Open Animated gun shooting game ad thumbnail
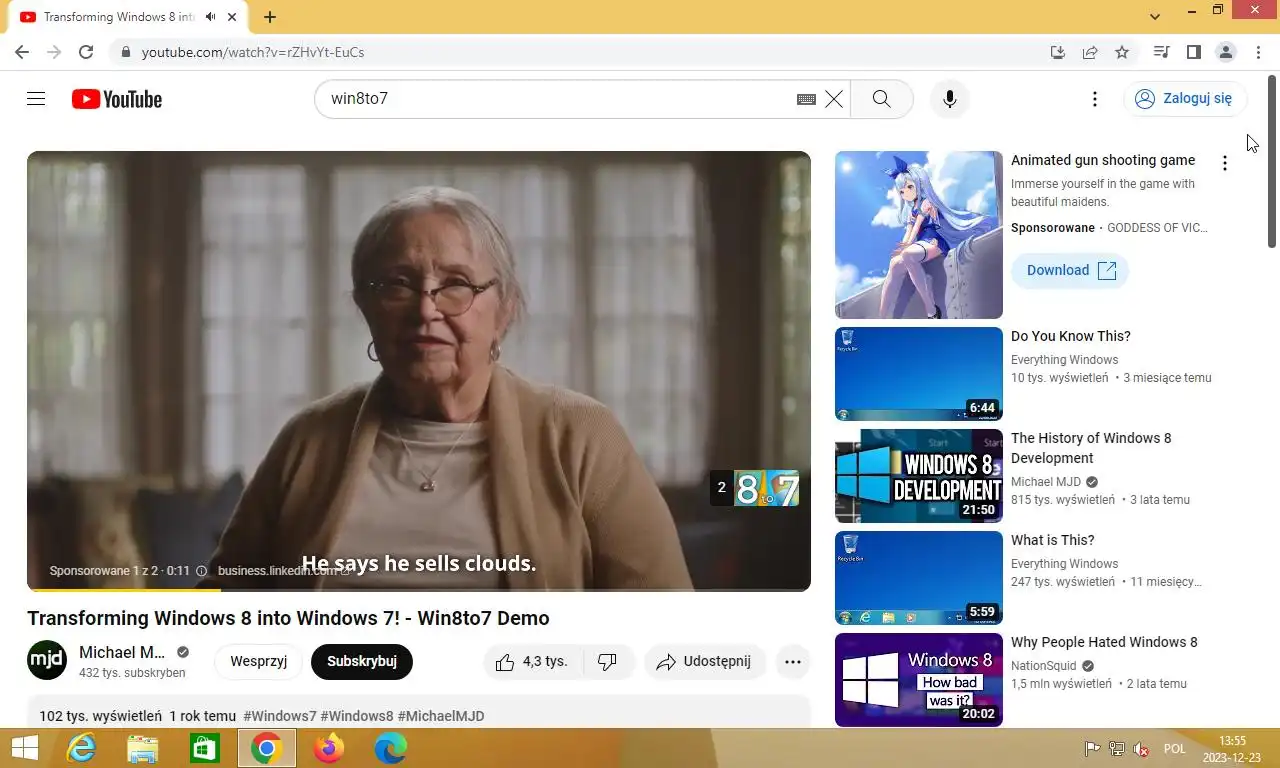Image resolution: width=1280 pixels, height=768 pixels. click(x=919, y=235)
